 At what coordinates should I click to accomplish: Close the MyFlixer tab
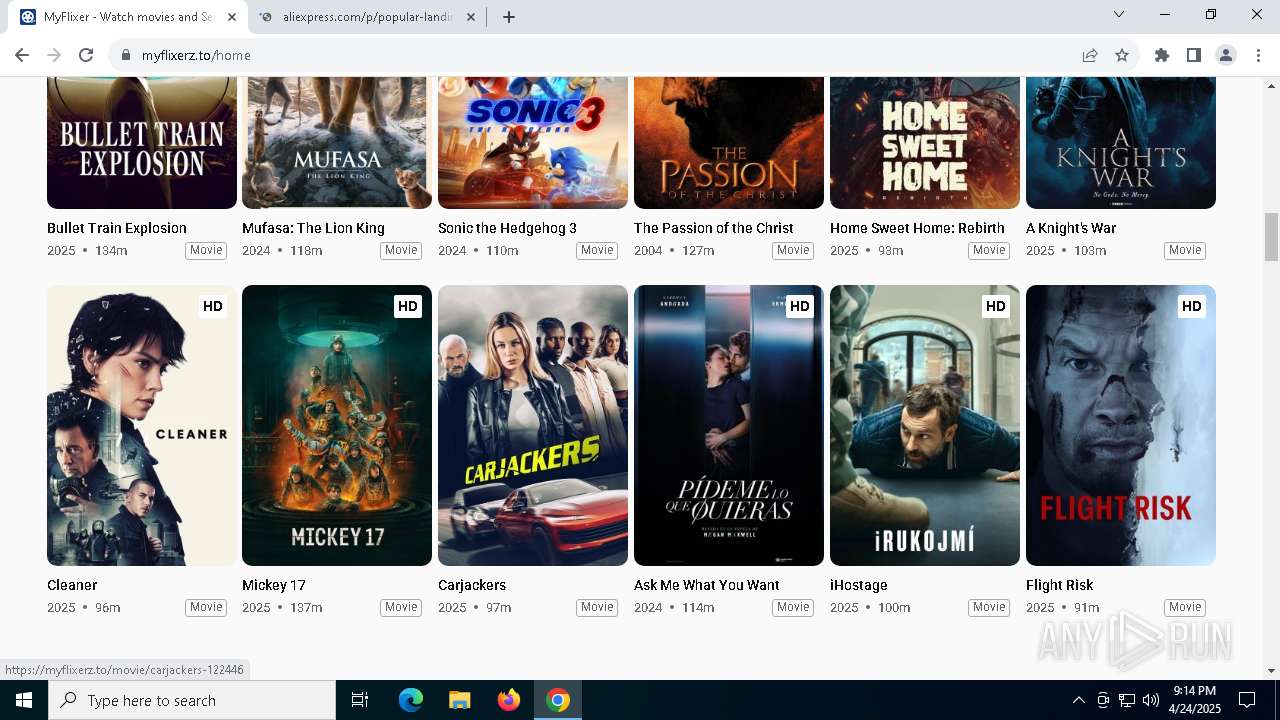232,17
